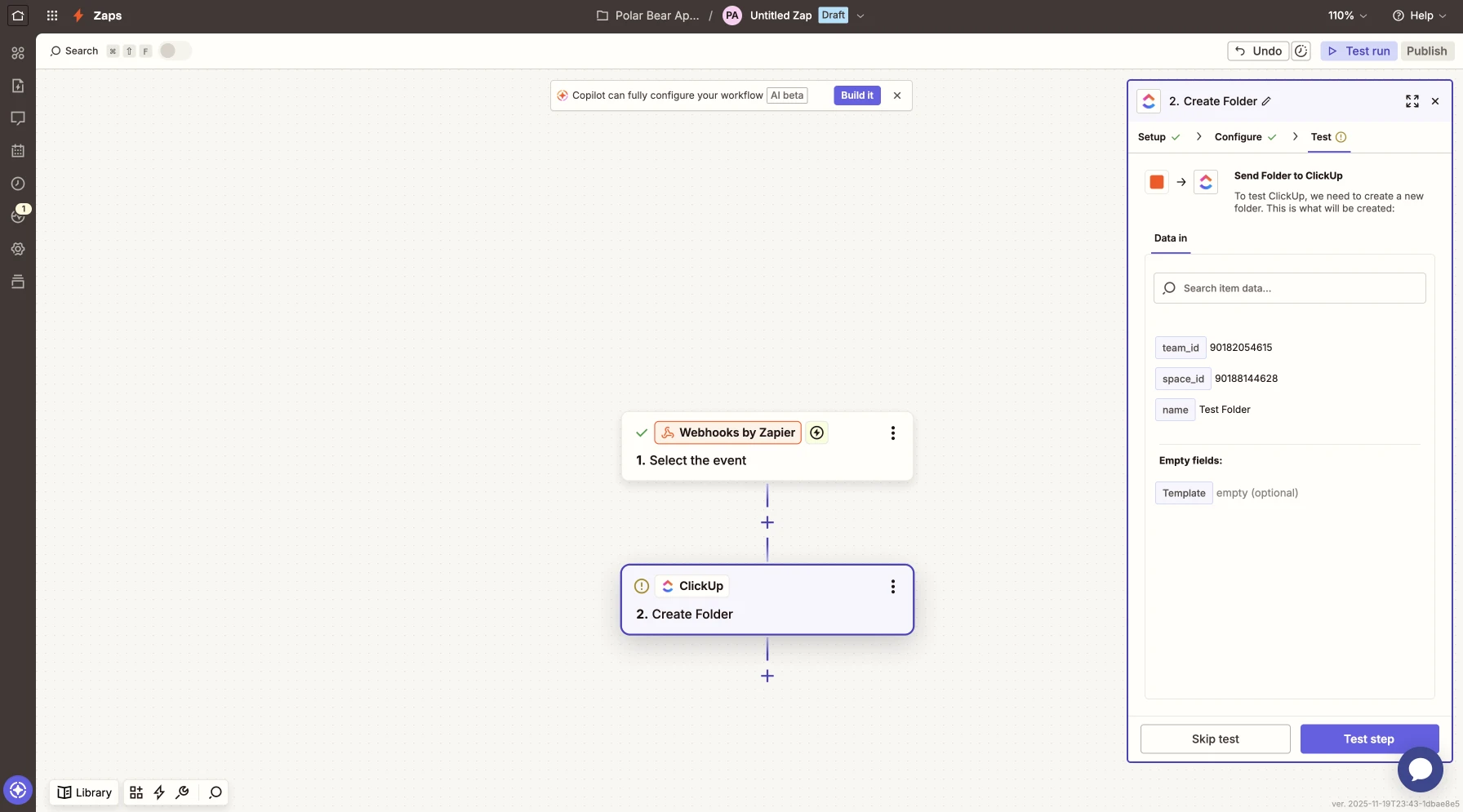Image resolution: width=1463 pixels, height=812 pixels.
Task: Dismiss the Copilot banner
Action: [897, 95]
